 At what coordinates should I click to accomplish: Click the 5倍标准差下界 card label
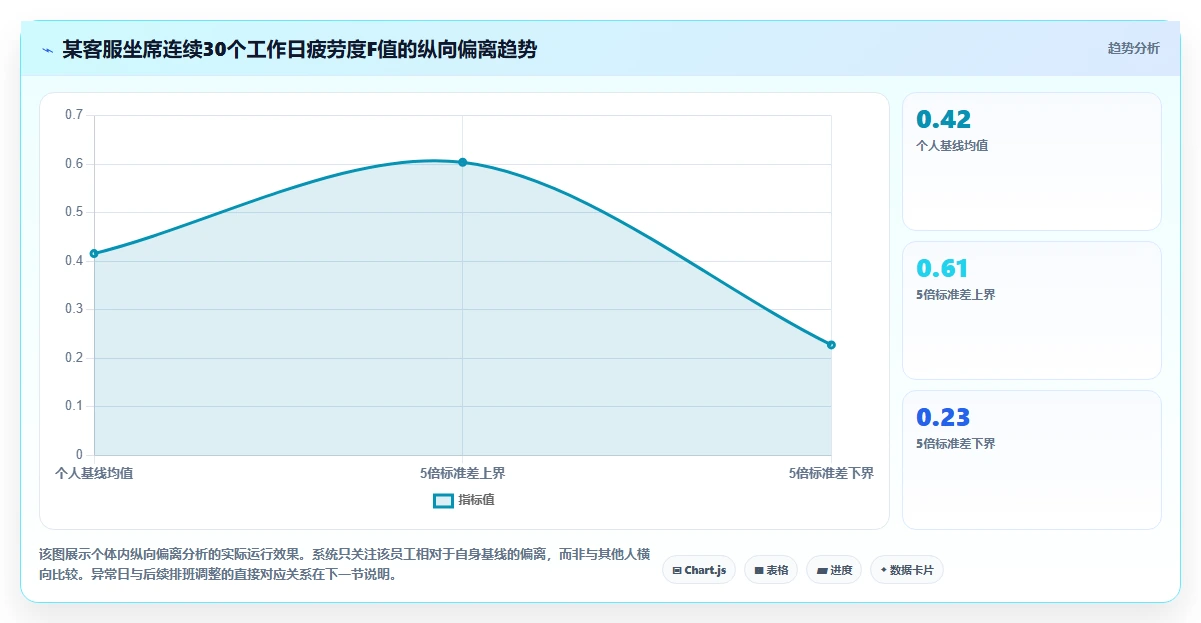[x=955, y=443]
